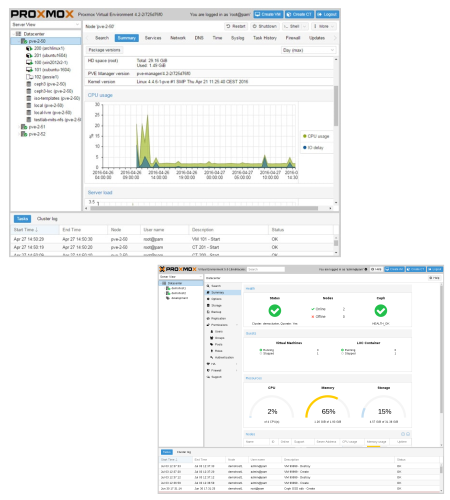Click storage icon of ceph3-lxc (pve-2-50)
The width and height of the screenshot is (450, 500).
pyautogui.click(x=29, y=91)
